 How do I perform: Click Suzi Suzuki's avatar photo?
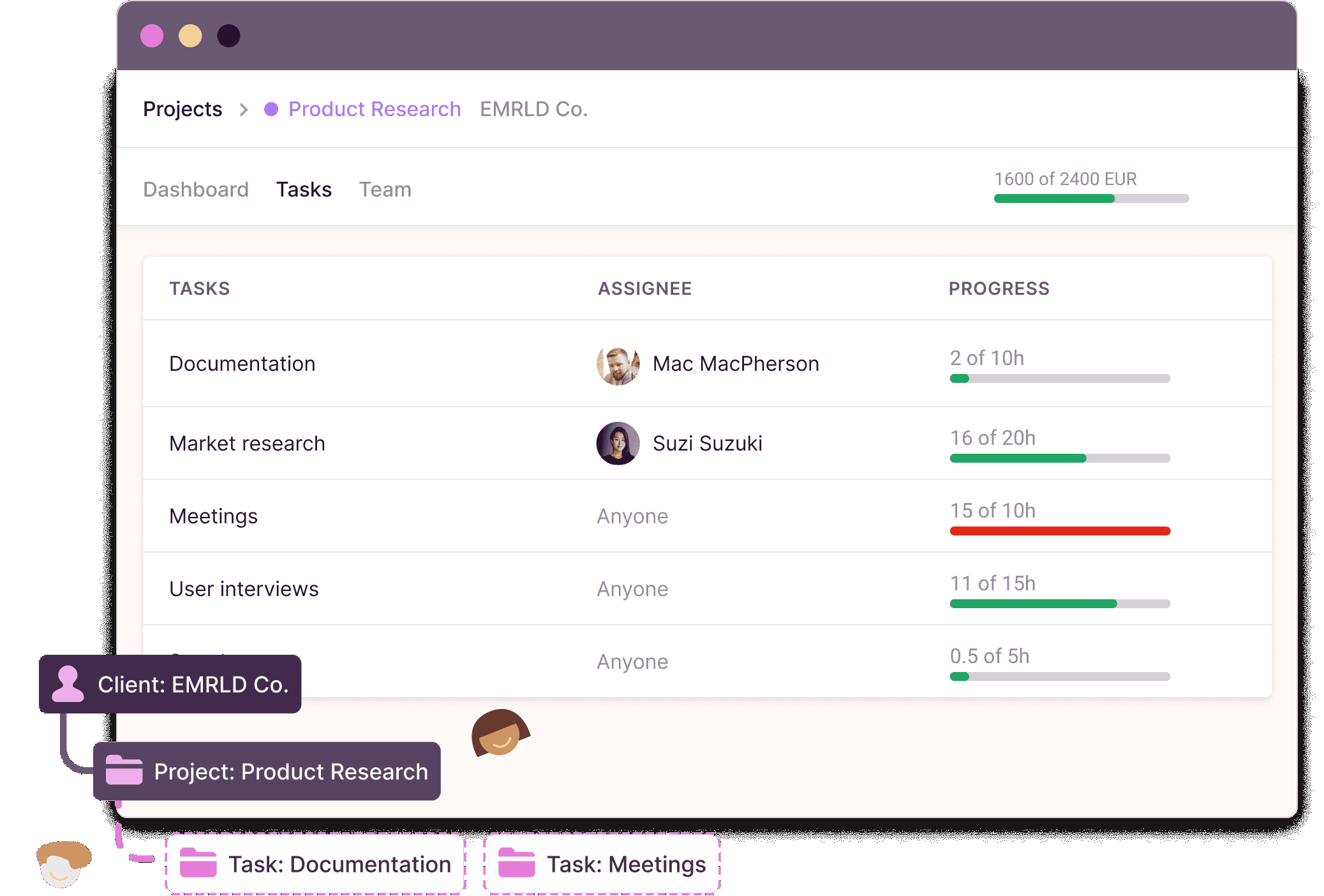click(618, 444)
